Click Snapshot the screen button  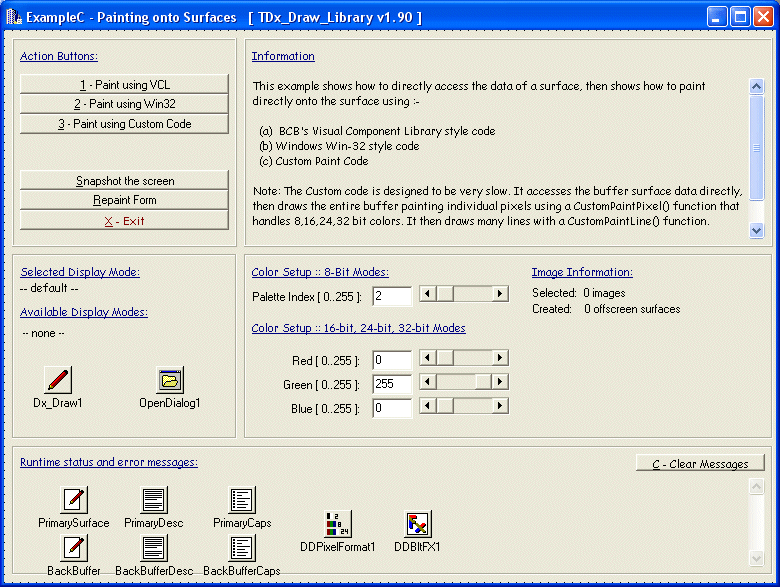[124, 181]
